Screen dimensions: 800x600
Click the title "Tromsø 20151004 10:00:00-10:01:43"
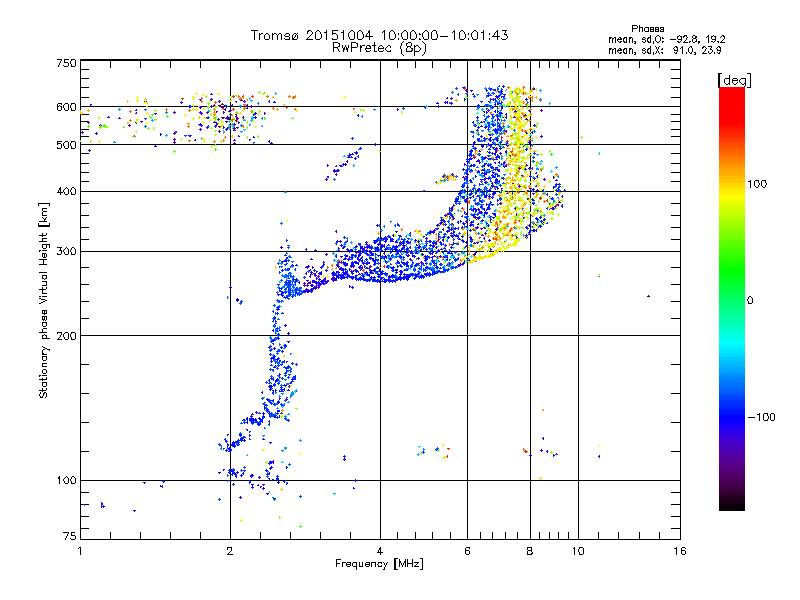379,35
